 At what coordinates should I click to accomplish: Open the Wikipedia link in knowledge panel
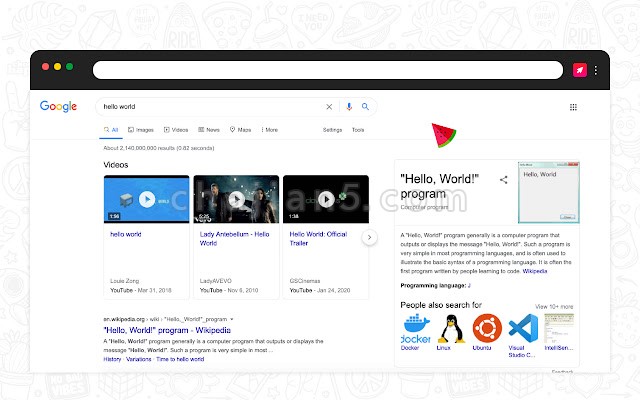pos(535,271)
